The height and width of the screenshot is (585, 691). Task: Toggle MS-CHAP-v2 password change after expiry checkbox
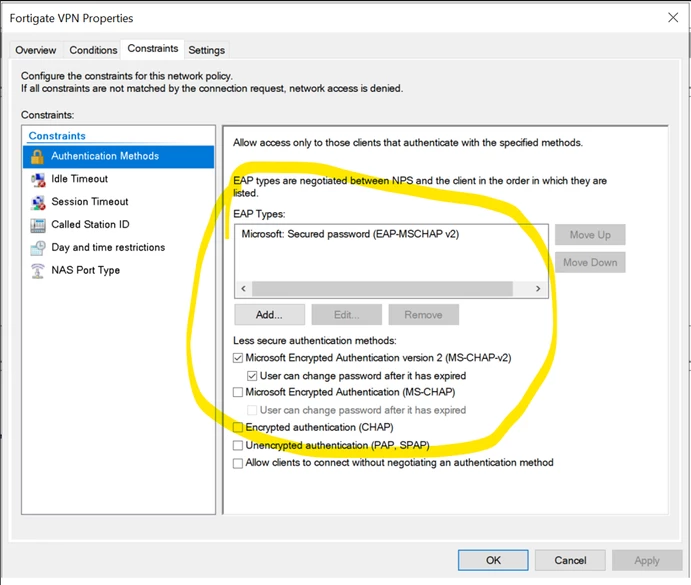click(252, 376)
